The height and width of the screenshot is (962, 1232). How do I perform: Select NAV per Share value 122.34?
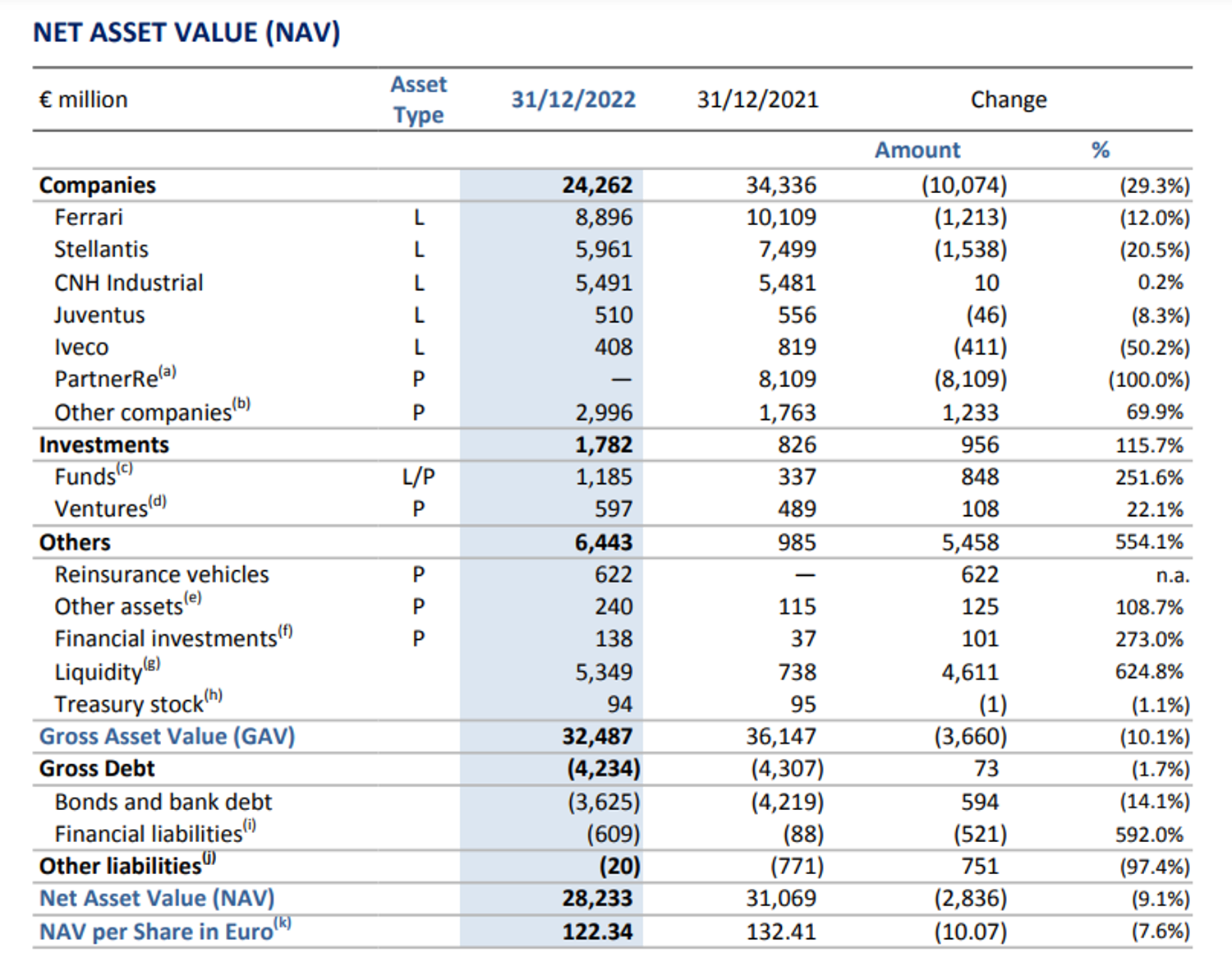pos(597,932)
